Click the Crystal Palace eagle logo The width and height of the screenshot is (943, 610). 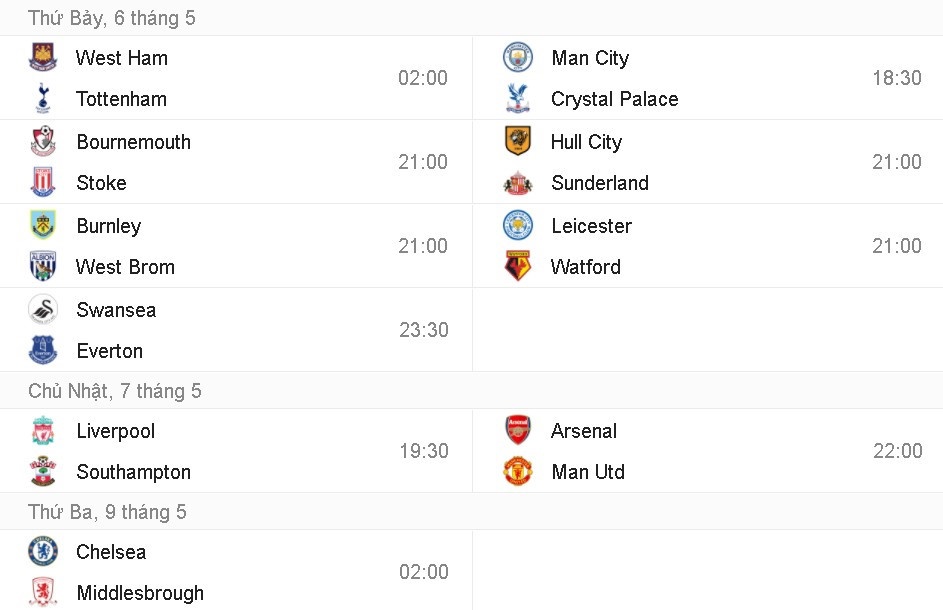coord(516,99)
